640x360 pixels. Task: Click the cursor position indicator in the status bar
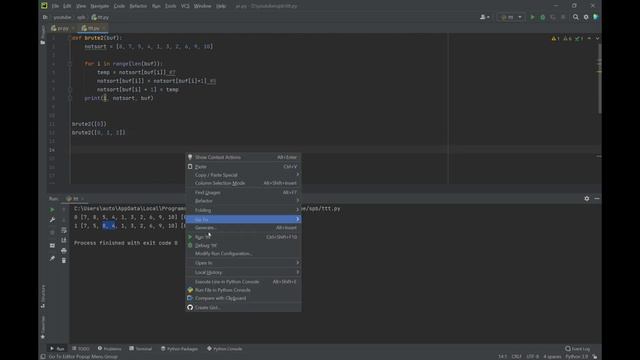502,357
